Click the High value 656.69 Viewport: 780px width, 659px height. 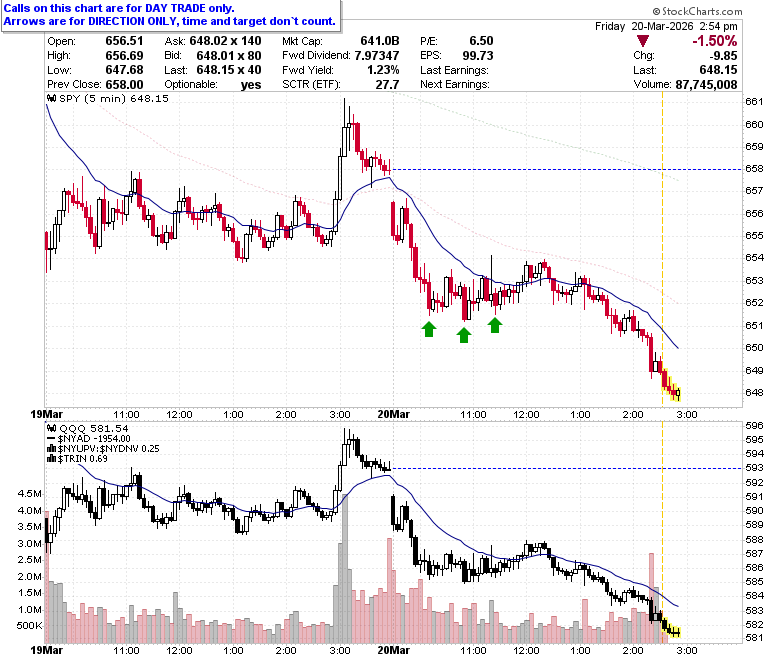click(x=124, y=55)
